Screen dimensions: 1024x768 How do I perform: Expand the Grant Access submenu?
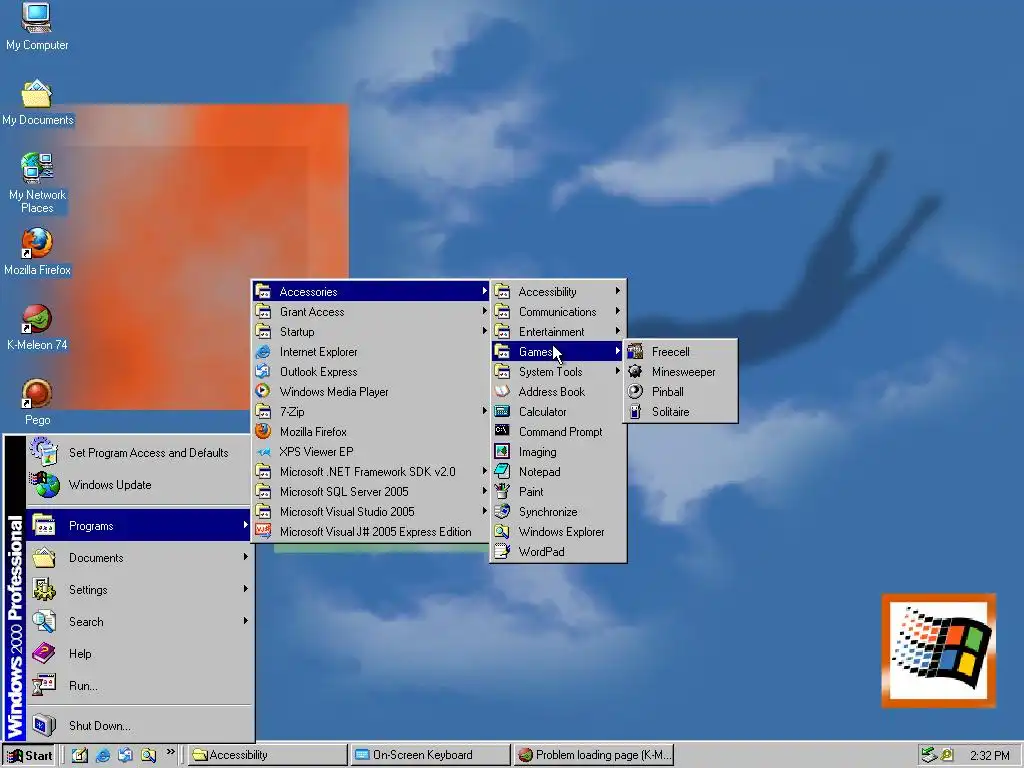[x=371, y=312]
